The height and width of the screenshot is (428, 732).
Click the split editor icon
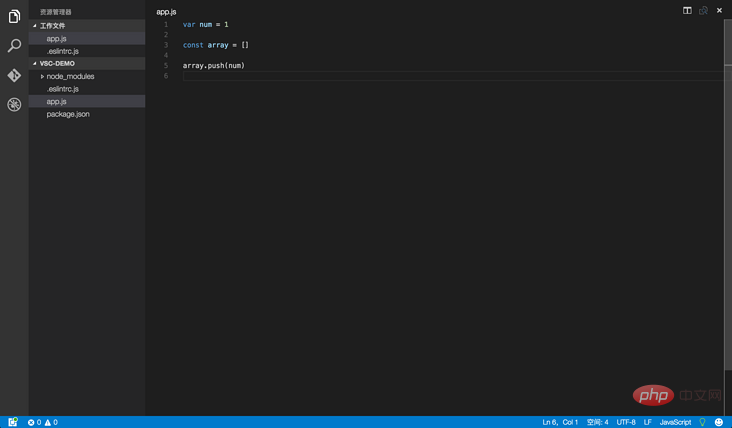(687, 11)
